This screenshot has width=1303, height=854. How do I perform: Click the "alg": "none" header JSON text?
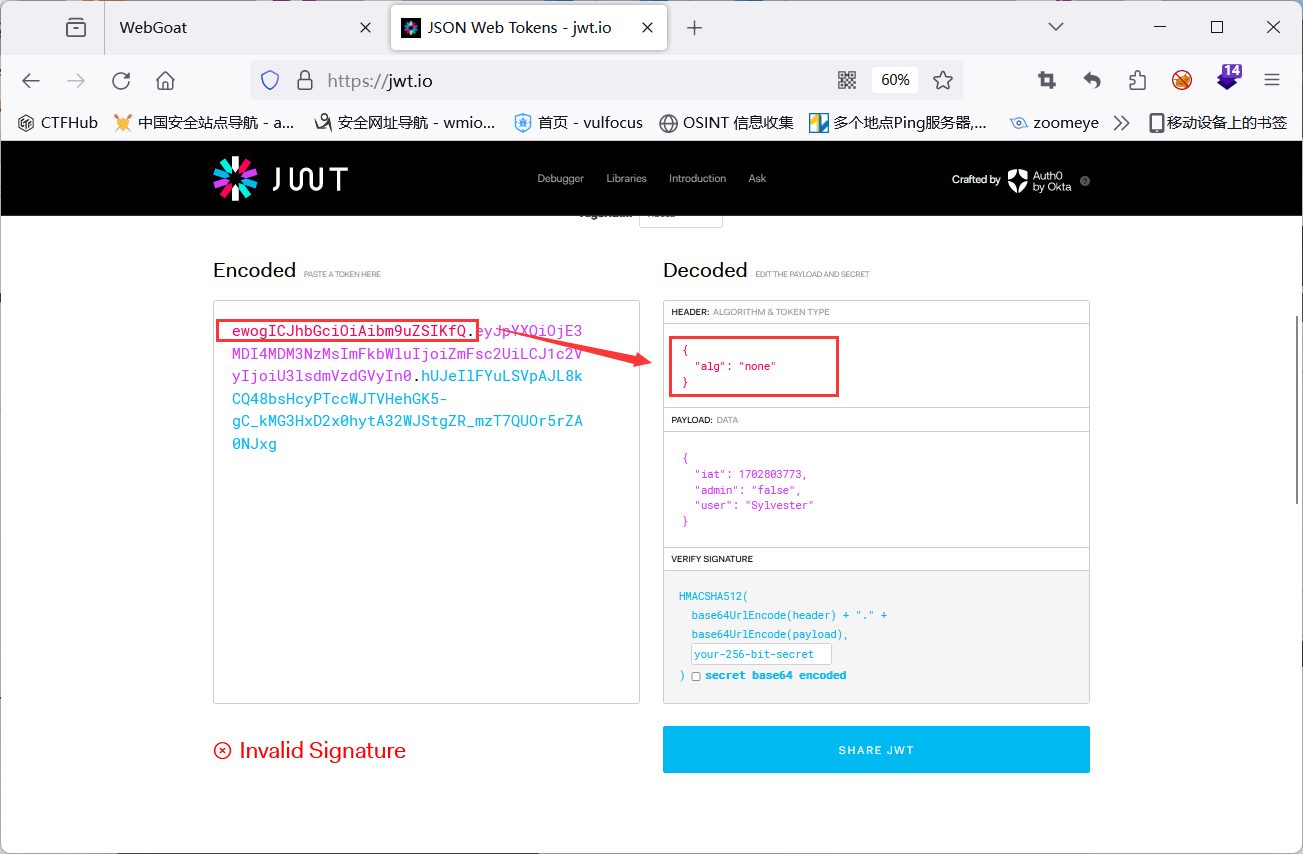735,366
